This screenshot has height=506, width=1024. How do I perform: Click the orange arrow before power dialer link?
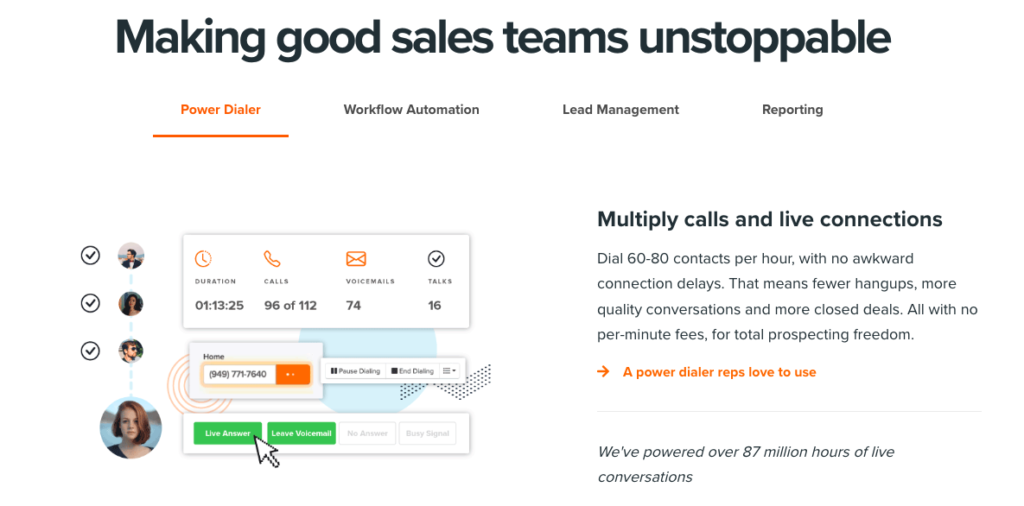click(x=604, y=372)
